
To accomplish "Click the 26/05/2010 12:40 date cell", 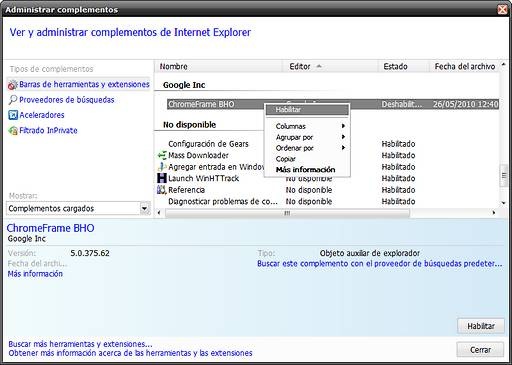I will [x=466, y=104].
